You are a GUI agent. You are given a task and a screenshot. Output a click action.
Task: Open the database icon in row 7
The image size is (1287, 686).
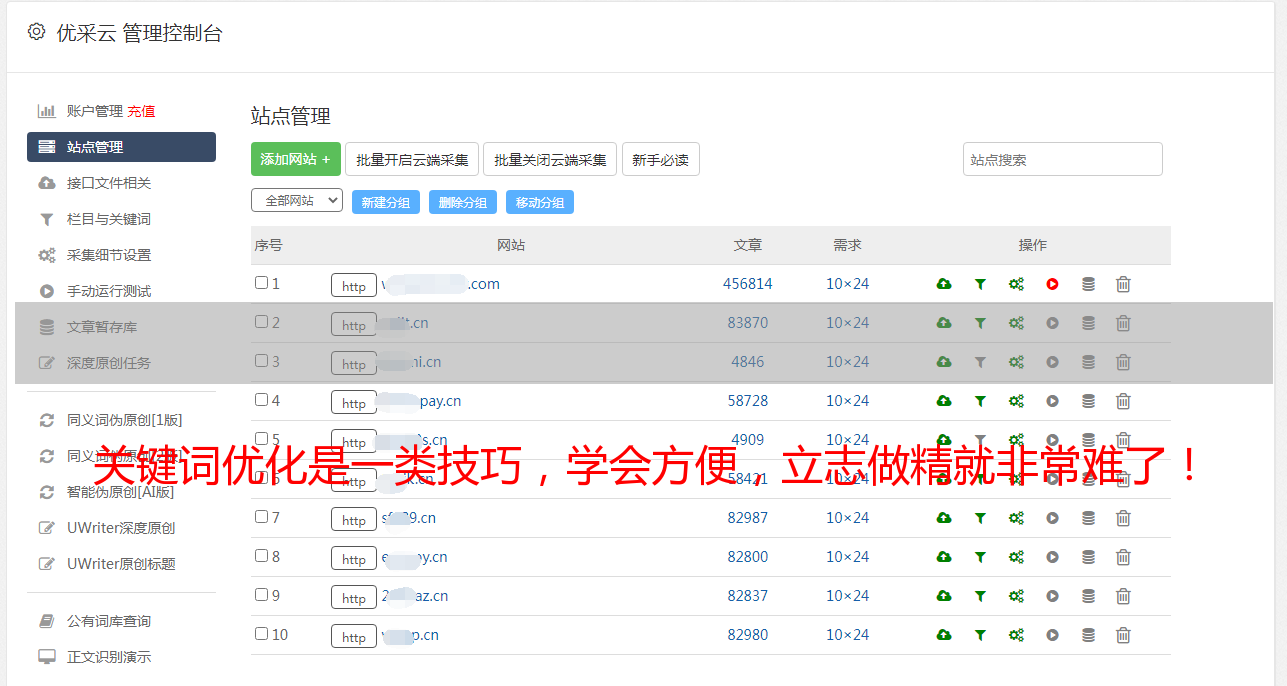coord(1088,518)
